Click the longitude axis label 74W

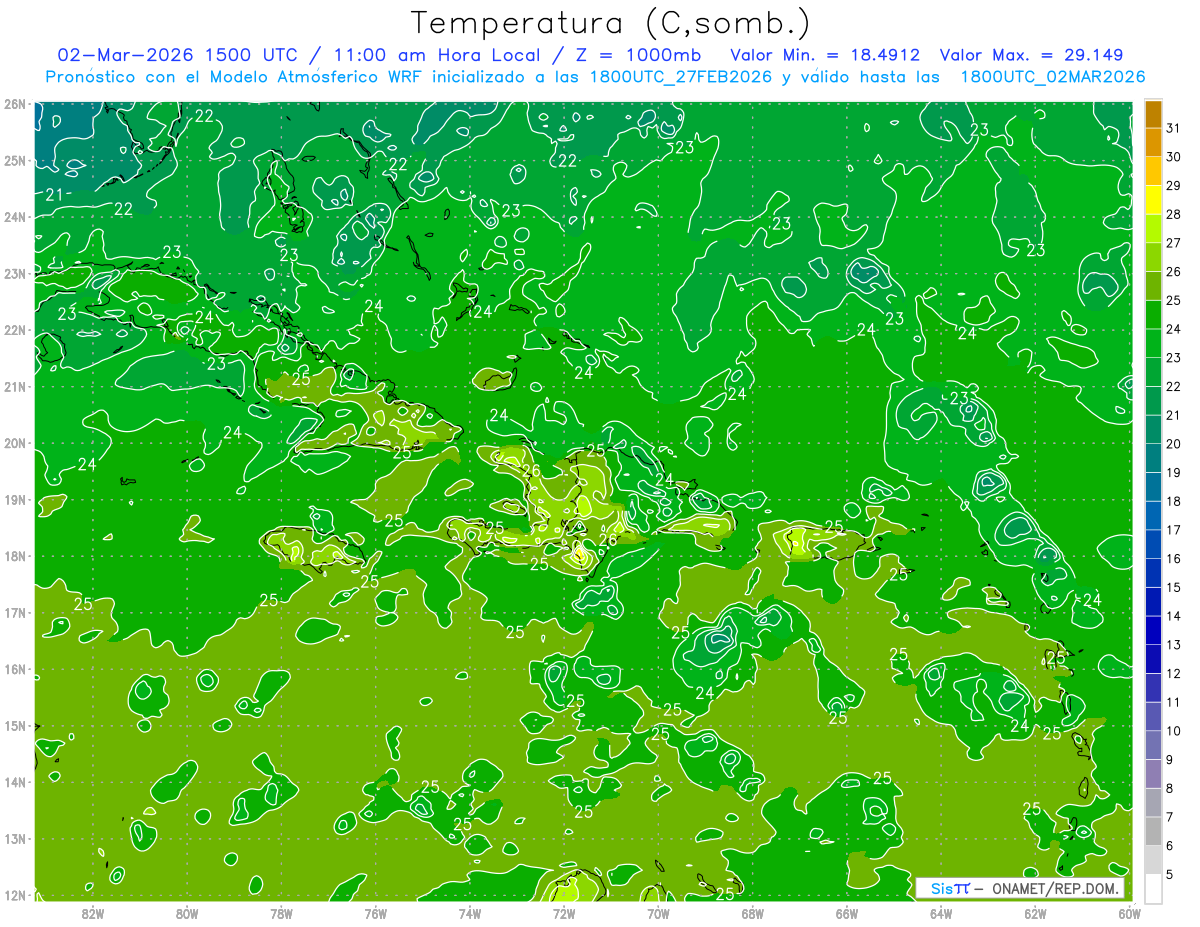470,913
